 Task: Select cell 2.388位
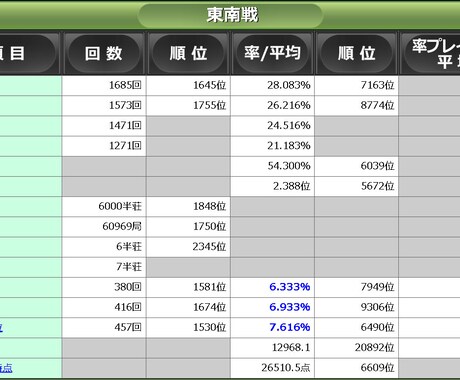[x=272, y=186]
